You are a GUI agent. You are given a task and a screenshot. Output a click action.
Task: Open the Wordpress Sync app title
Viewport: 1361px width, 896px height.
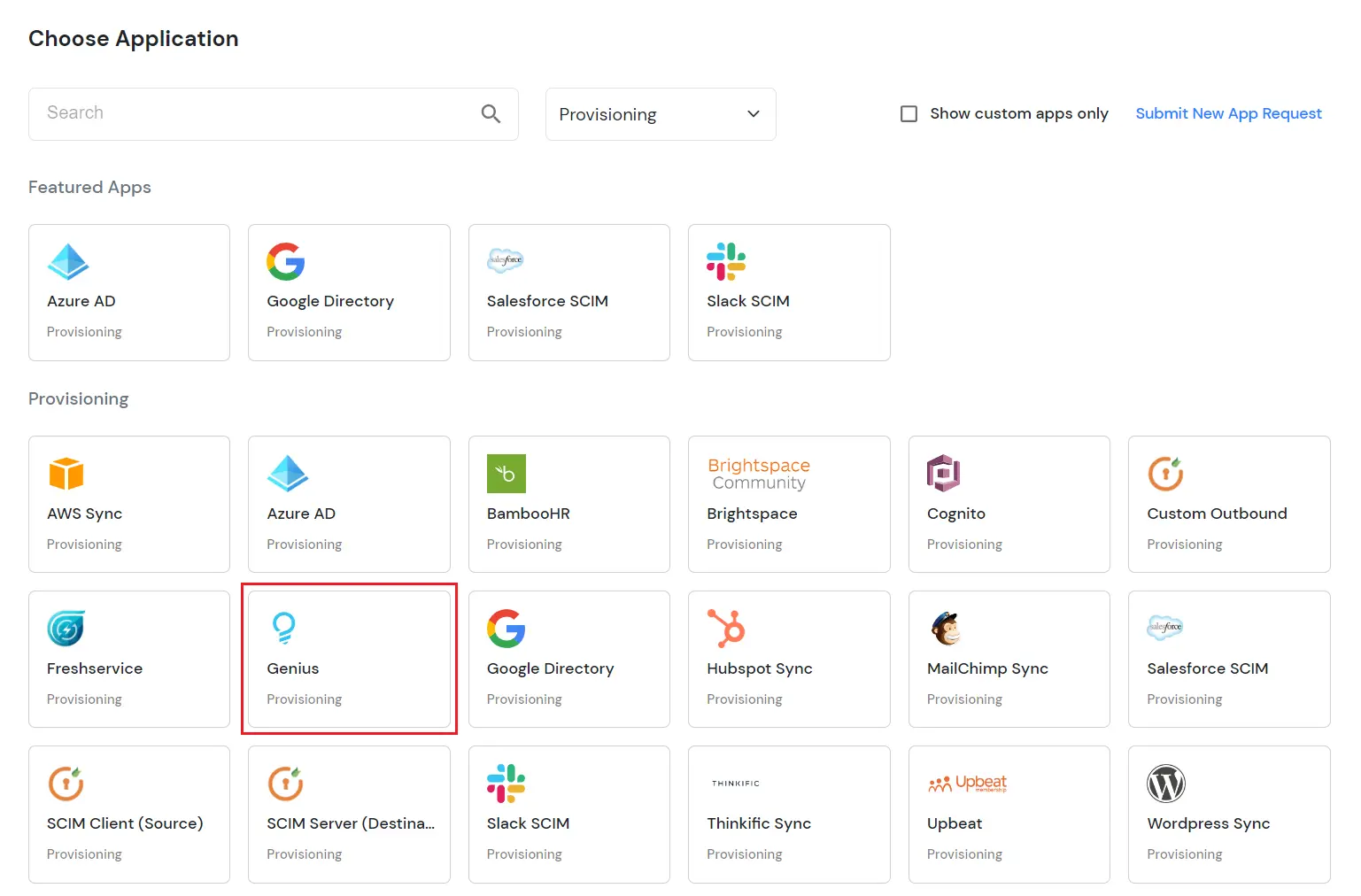pyautogui.click(x=1209, y=823)
